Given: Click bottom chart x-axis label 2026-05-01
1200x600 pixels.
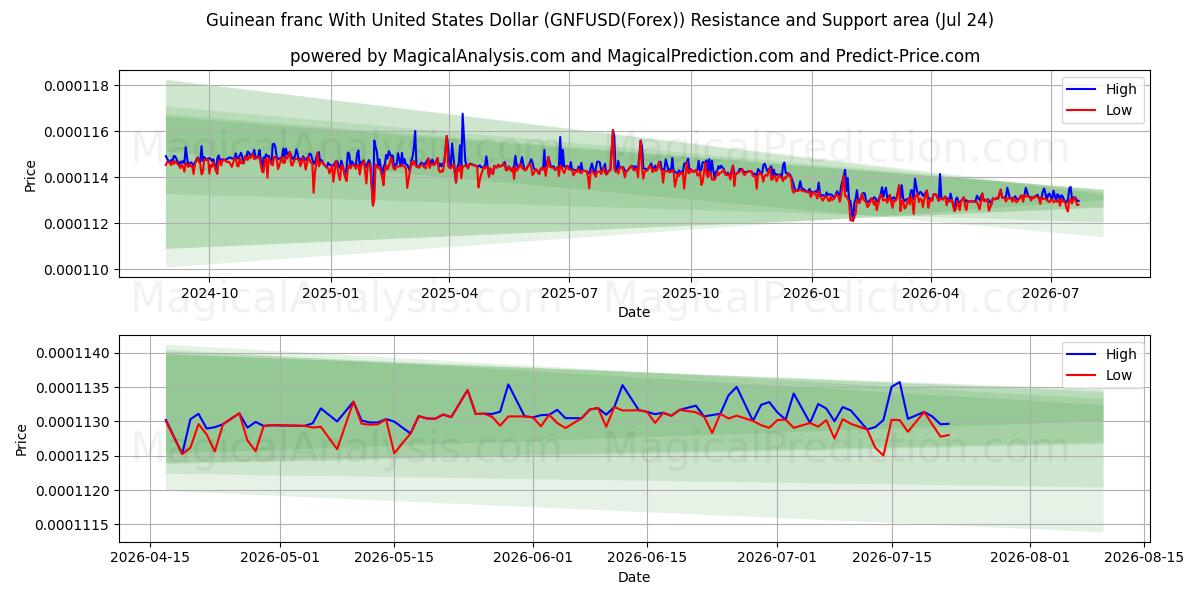Looking at the screenshot, I should [280, 558].
